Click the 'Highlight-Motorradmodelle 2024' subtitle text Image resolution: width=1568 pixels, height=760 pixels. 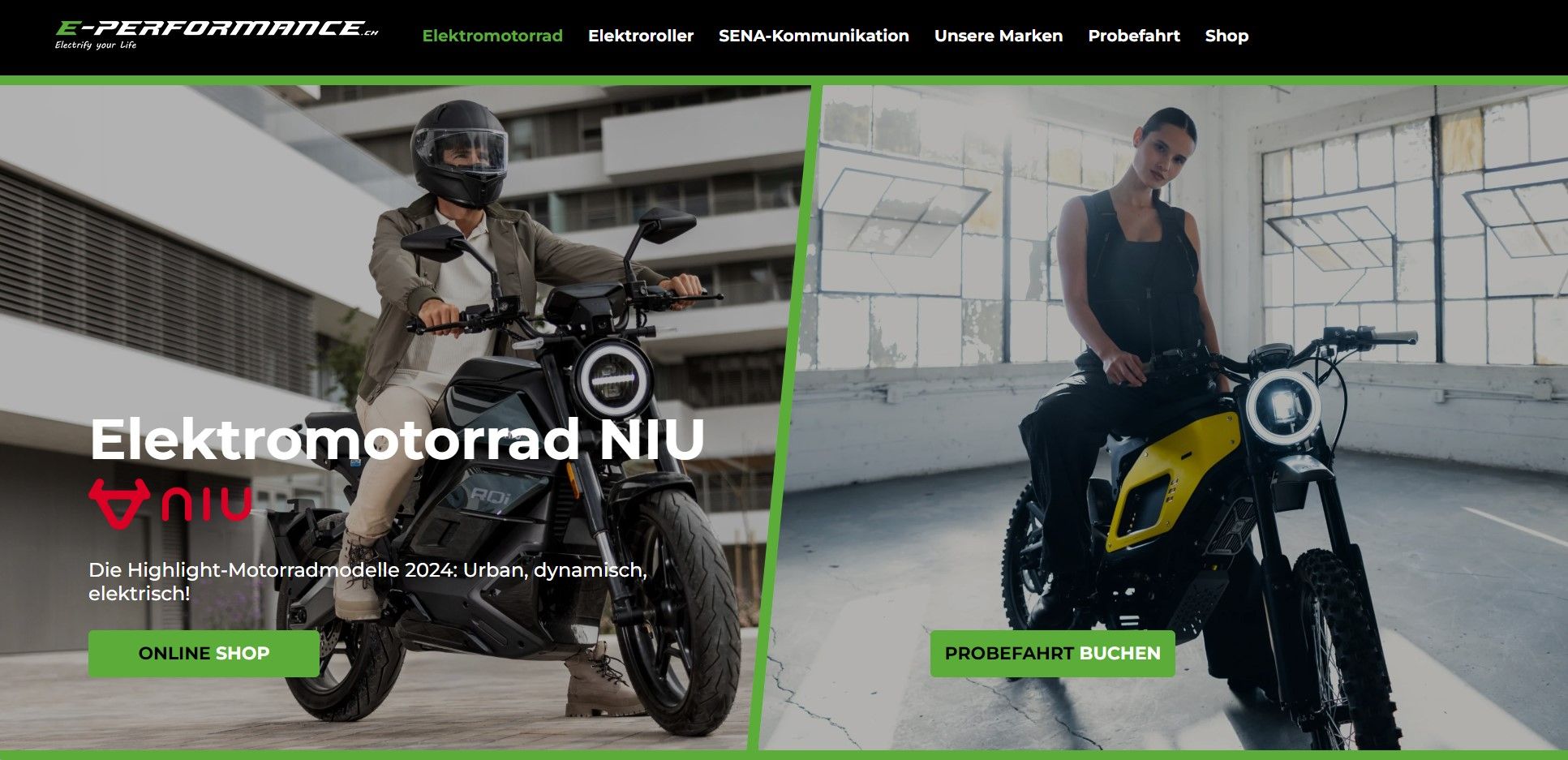[367, 582]
